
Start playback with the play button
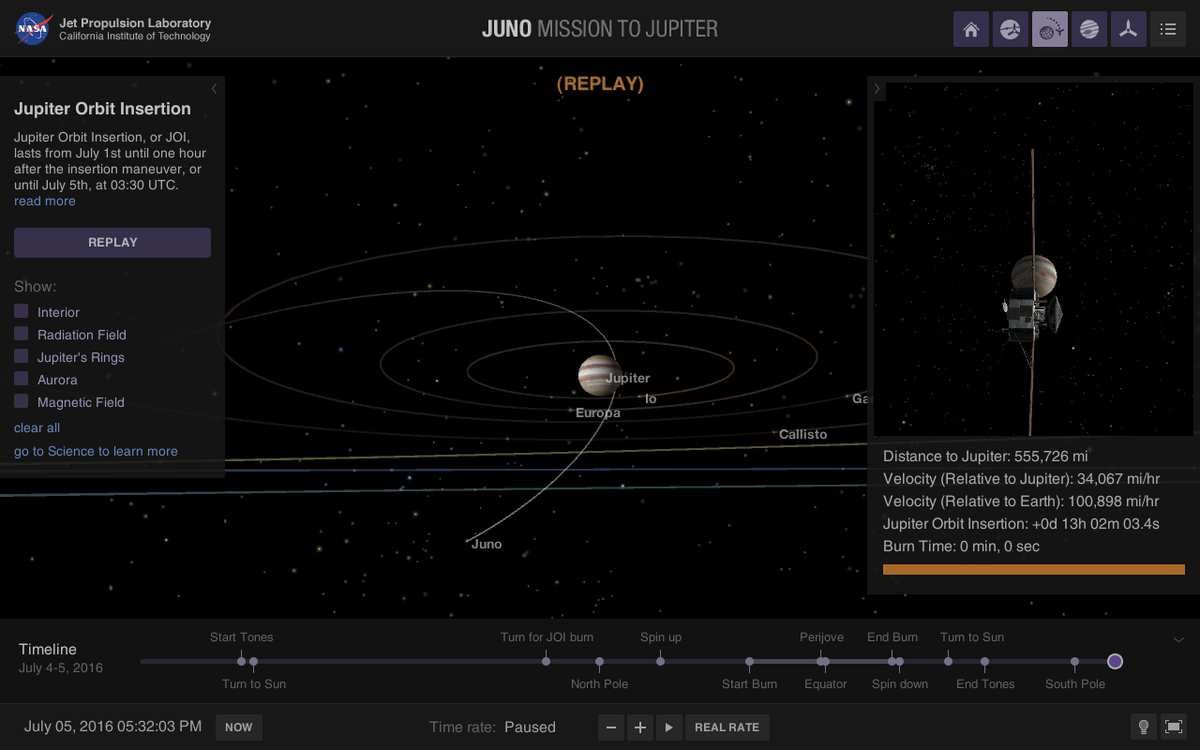click(x=669, y=727)
